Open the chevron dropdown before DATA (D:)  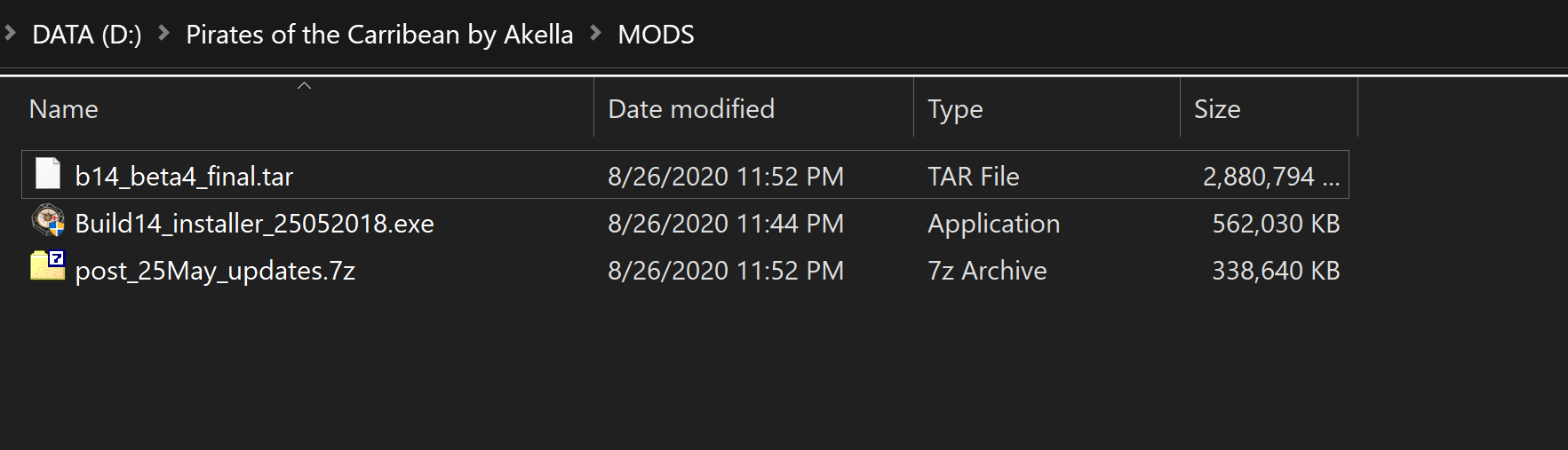tap(11, 34)
